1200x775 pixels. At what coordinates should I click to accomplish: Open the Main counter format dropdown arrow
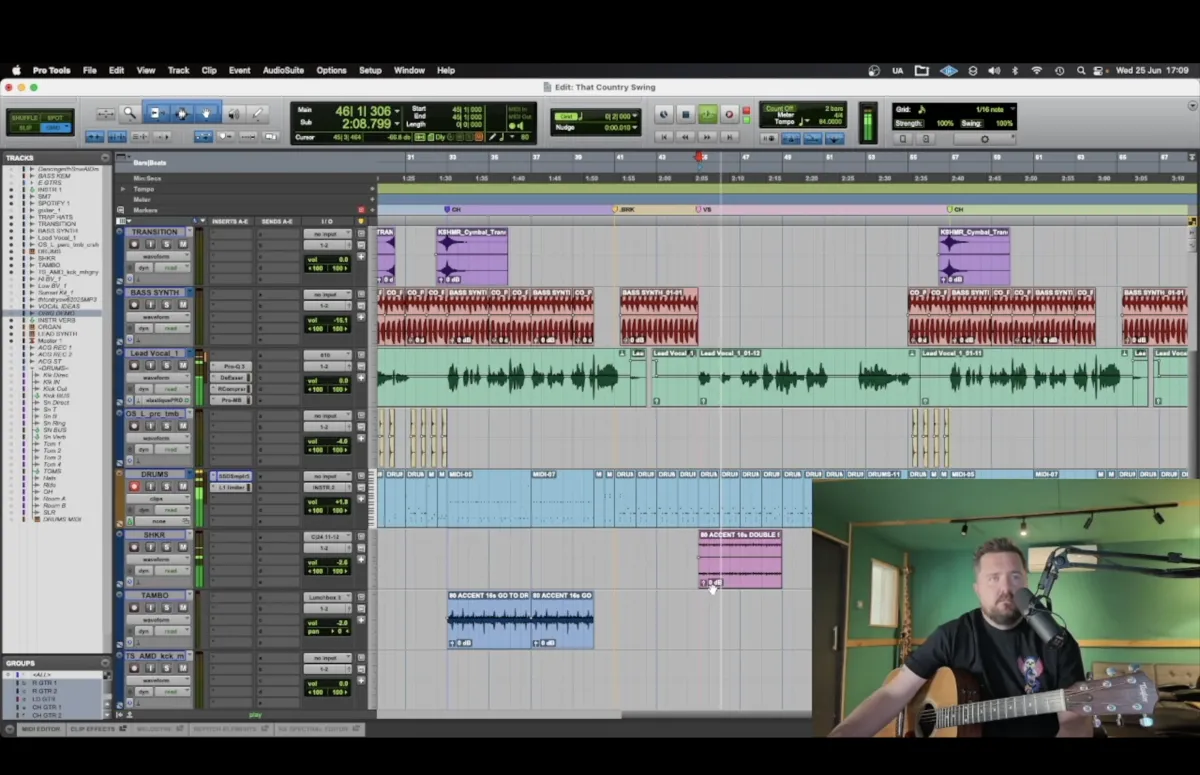(398, 110)
